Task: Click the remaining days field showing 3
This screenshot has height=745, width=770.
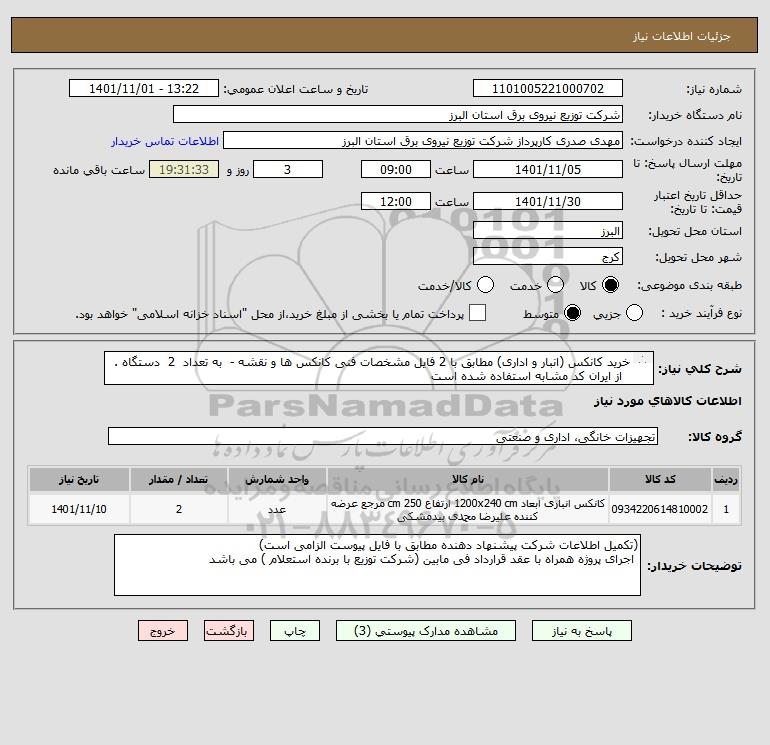Action: coord(288,169)
